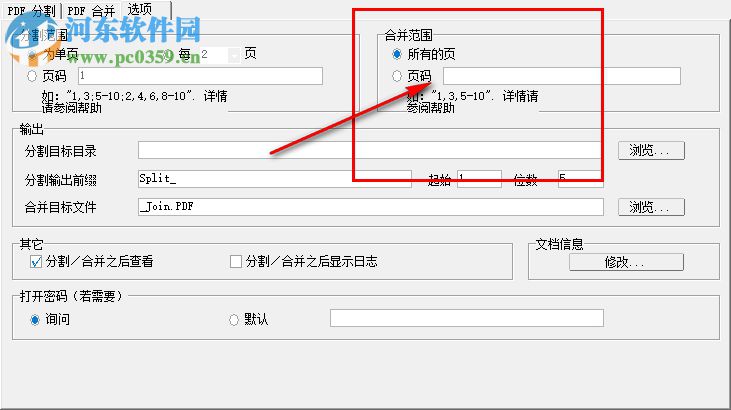The width and height of the screenshot is (731, 410).
Task: Browse for the 分割目标目录 folder
Action: (x=651, y=150)
